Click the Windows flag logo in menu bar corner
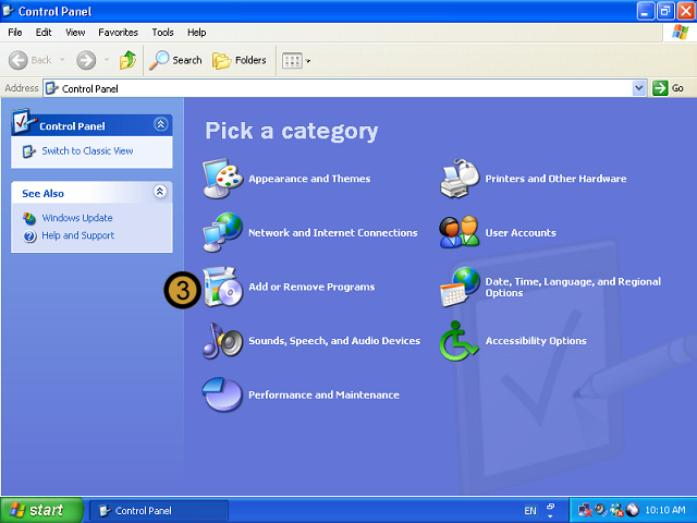This screenshot has width=697, height=523. pos(680,32)
